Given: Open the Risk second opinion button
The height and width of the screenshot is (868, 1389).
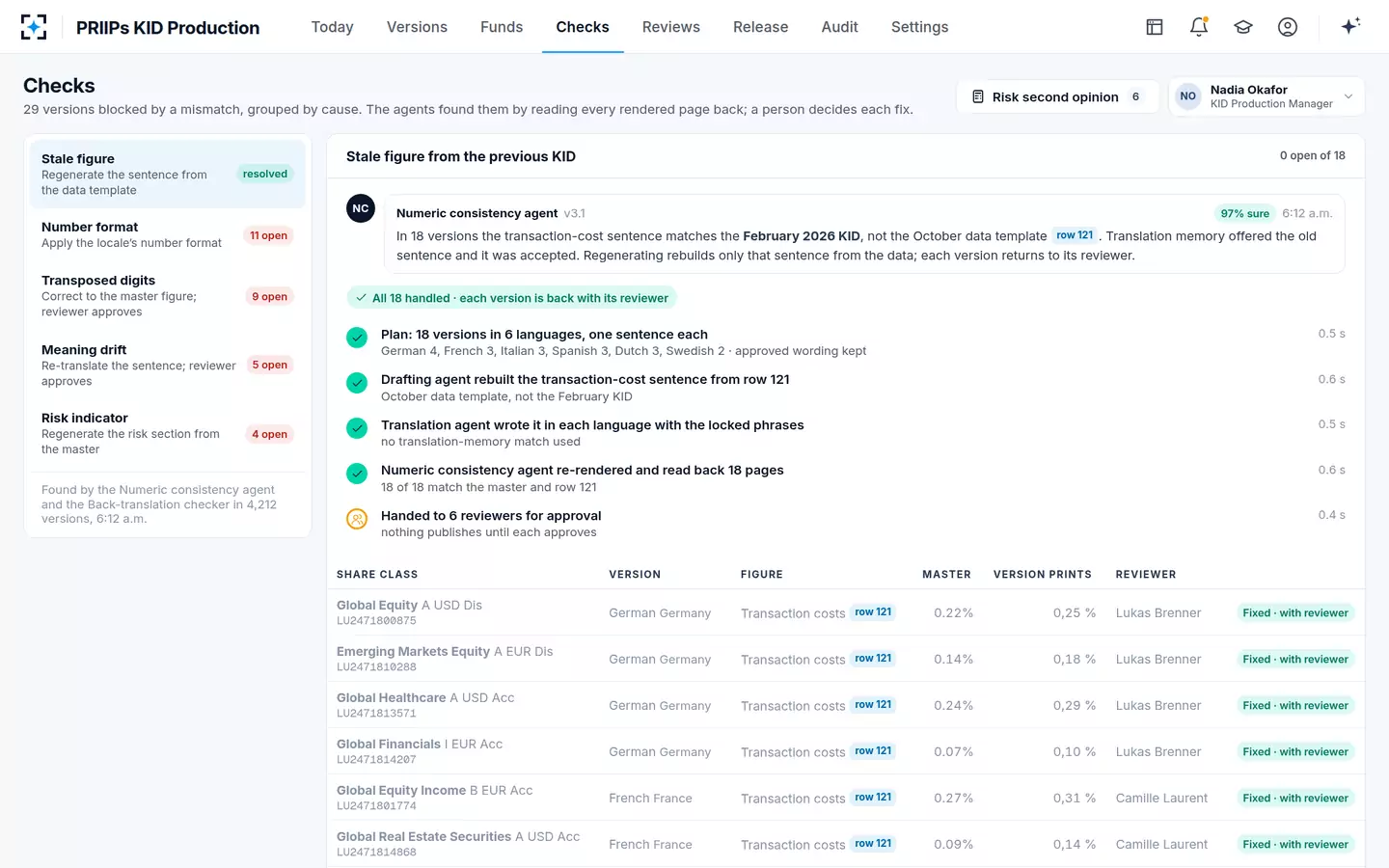Looking at the screenshot, I should [x=1058, y=96].
